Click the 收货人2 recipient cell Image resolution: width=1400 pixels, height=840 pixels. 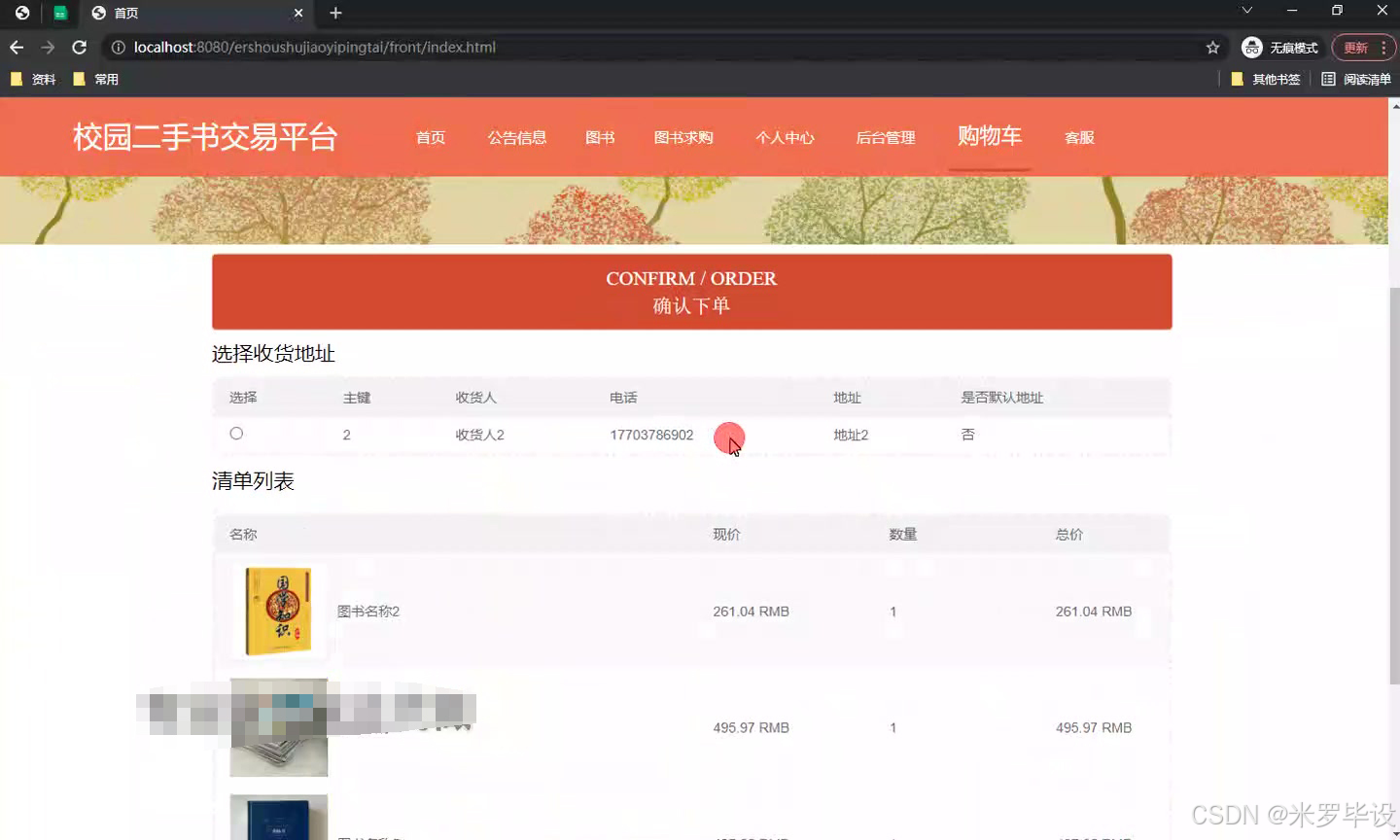(479, 435)
